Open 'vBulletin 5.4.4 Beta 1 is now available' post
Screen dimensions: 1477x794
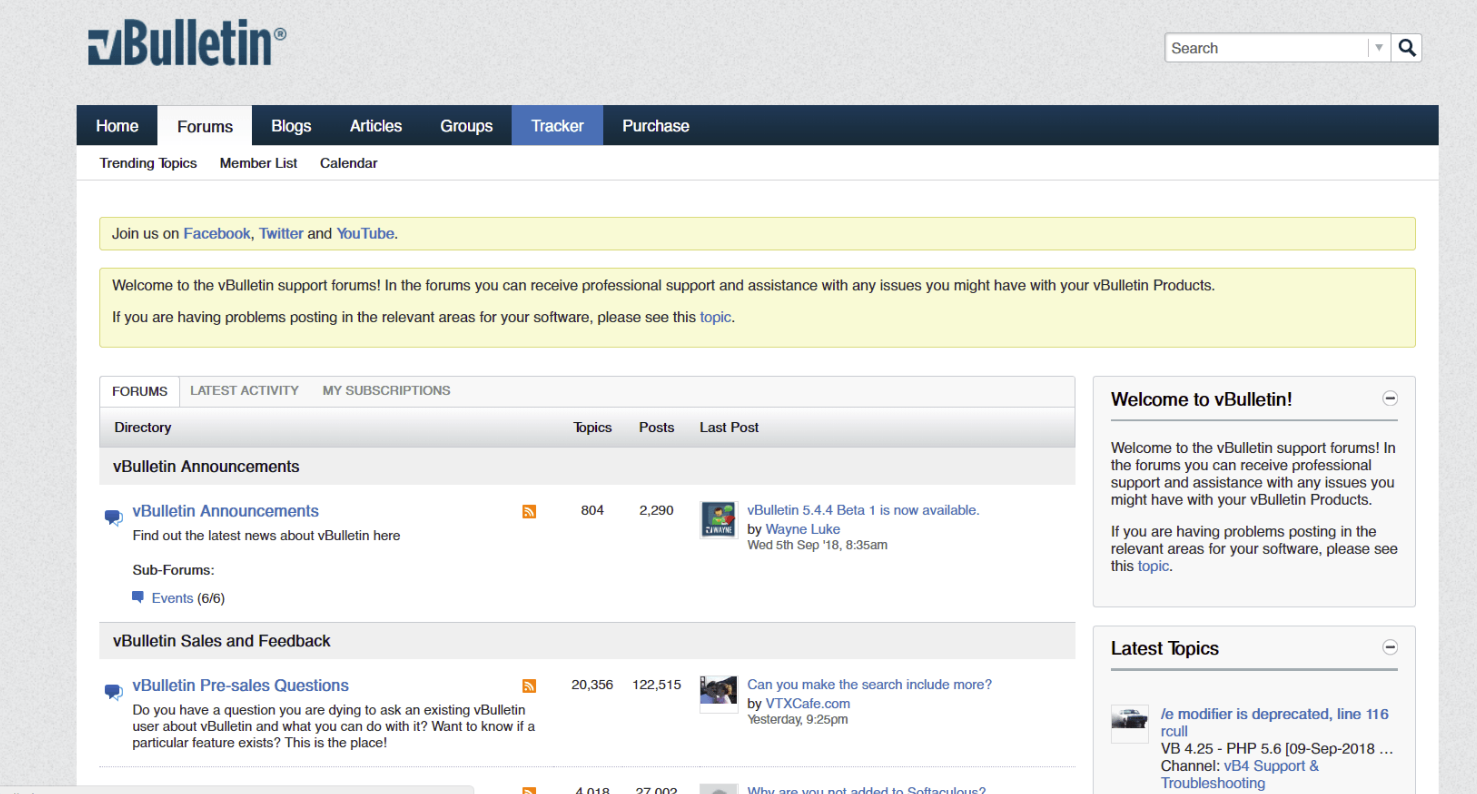863,510
